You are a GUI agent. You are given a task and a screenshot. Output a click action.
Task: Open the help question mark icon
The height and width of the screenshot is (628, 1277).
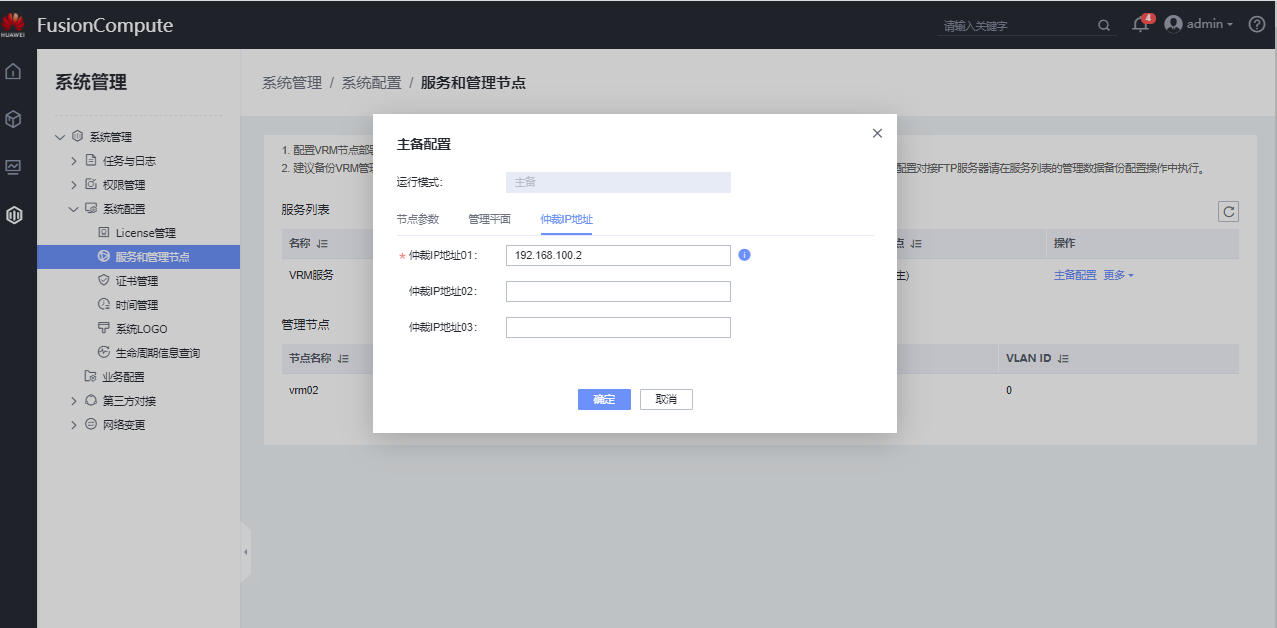pyautogui.click(x=1257, y=24)
